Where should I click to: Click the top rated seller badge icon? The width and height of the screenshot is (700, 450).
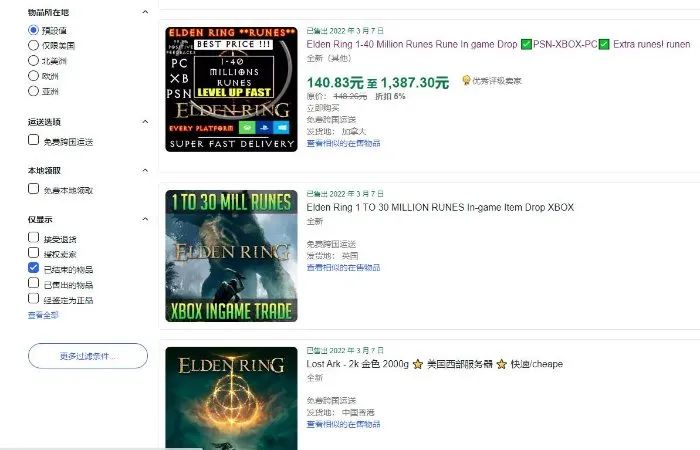[x=466, y=80]
